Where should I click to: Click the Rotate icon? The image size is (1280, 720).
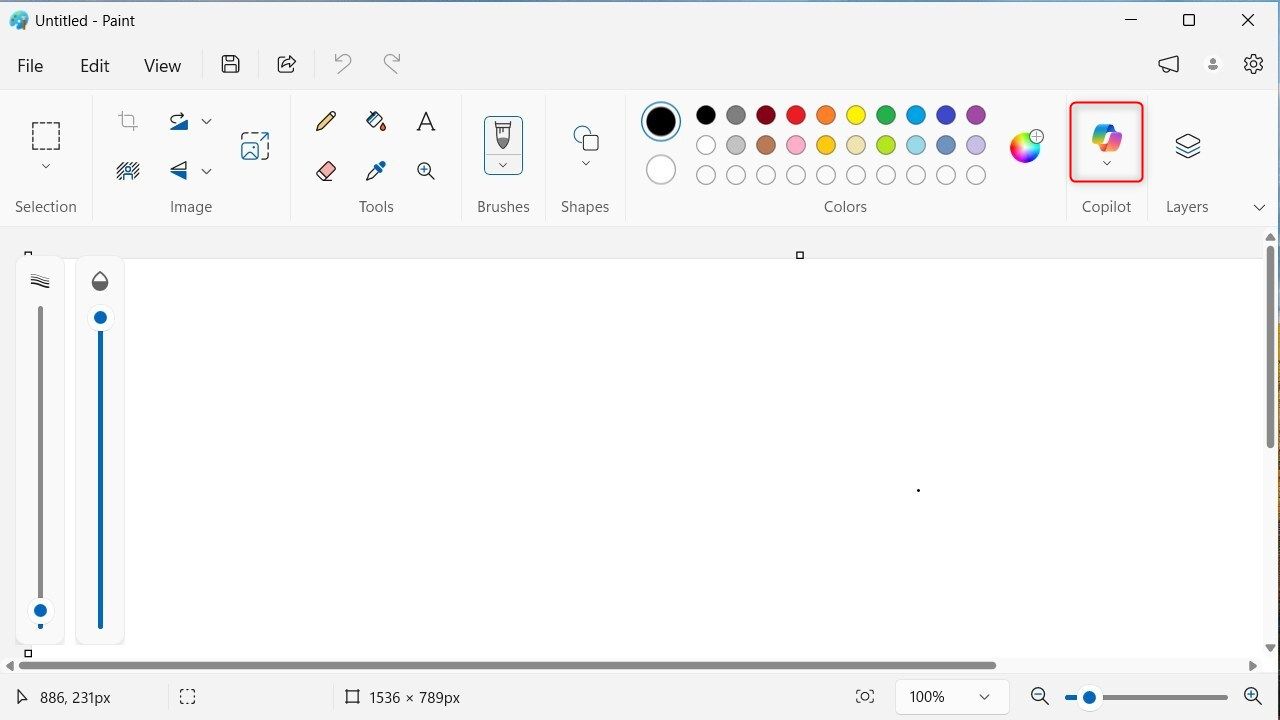point(179,121)
